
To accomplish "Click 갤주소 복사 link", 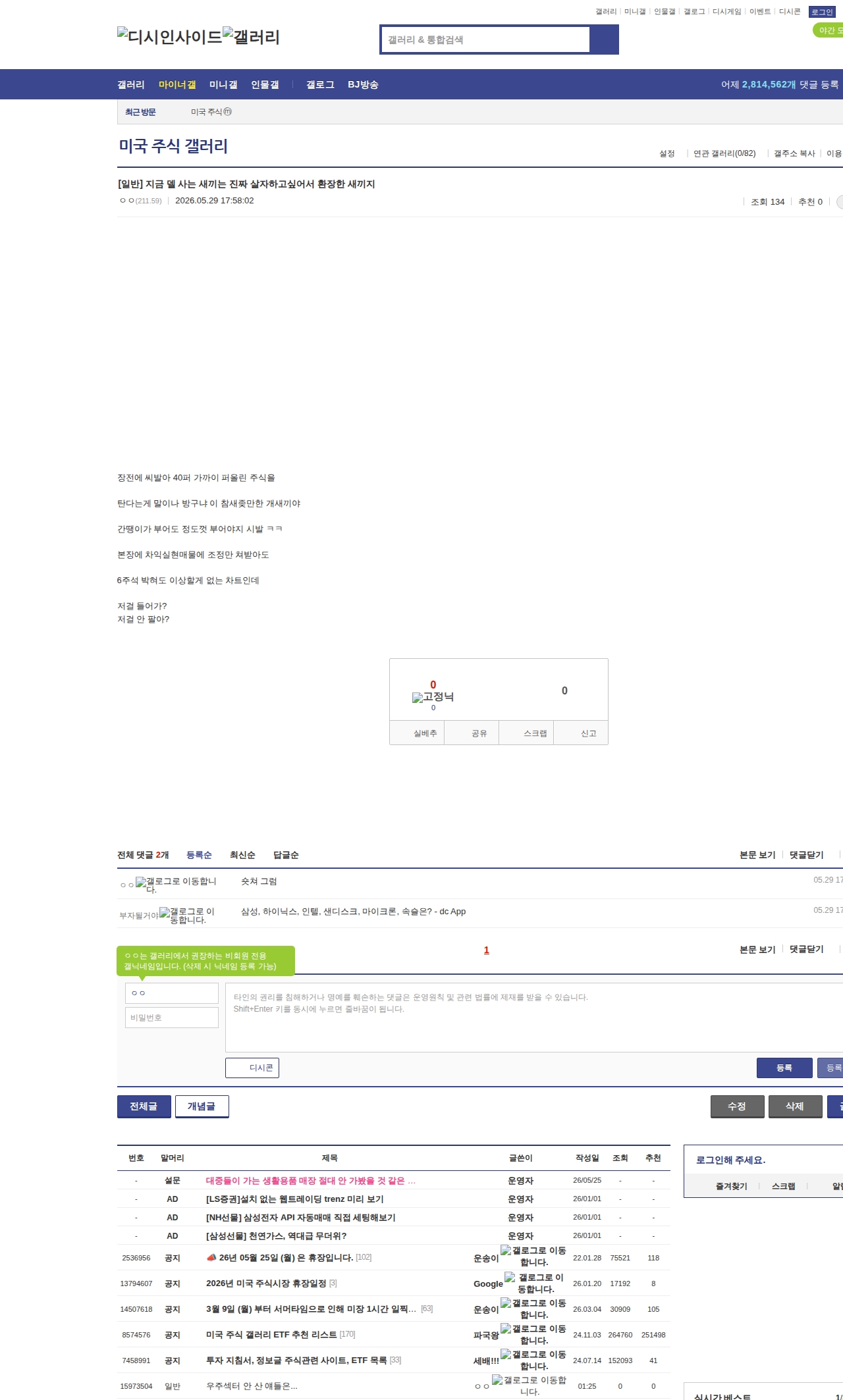I will [794, 153].
